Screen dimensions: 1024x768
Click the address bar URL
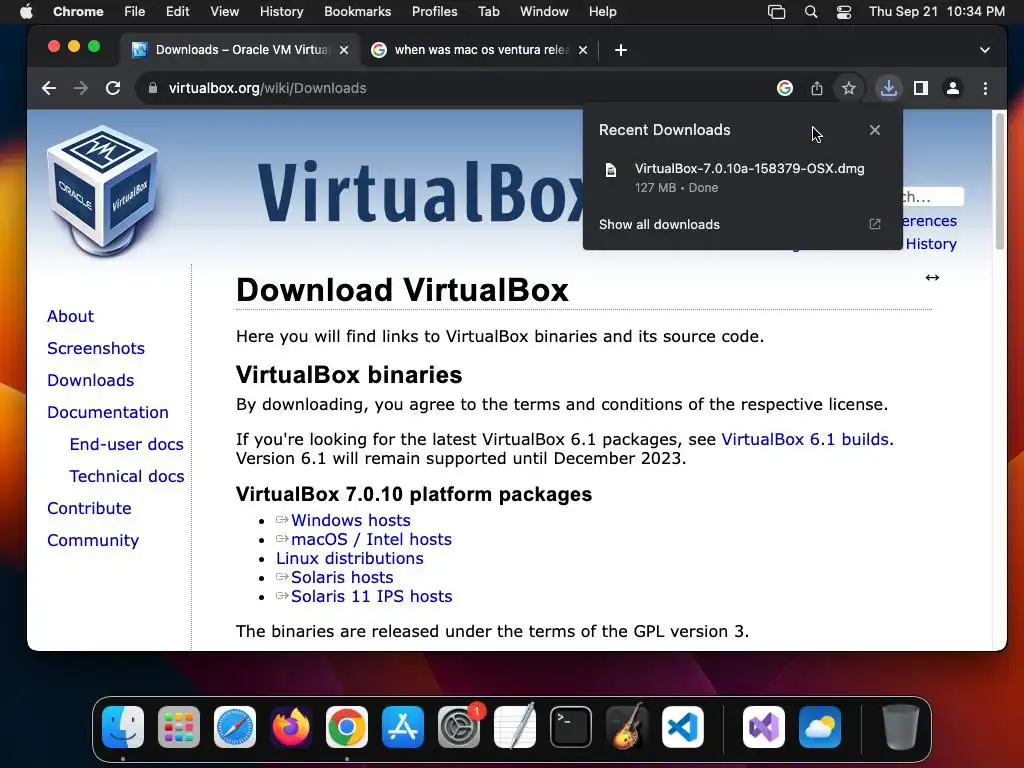point(267,88)
